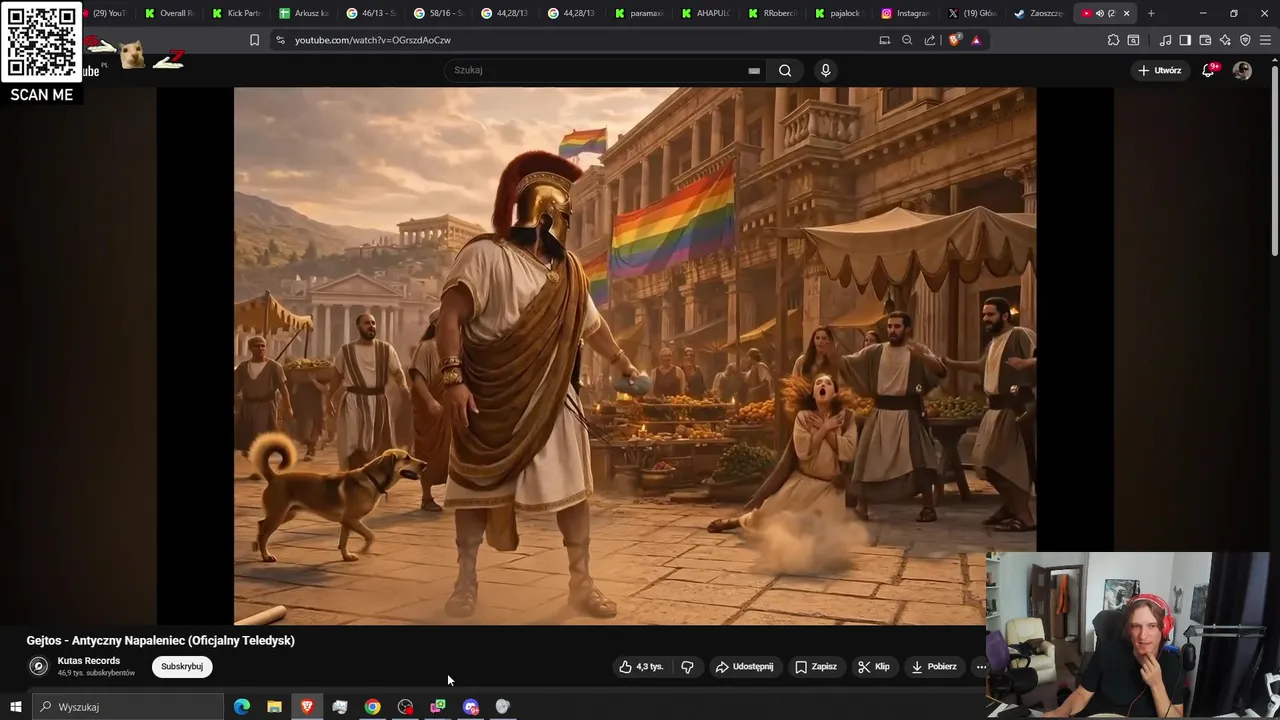Open the Windows Start menu
The image size is (1280, 720).
(x=15, y=707)
